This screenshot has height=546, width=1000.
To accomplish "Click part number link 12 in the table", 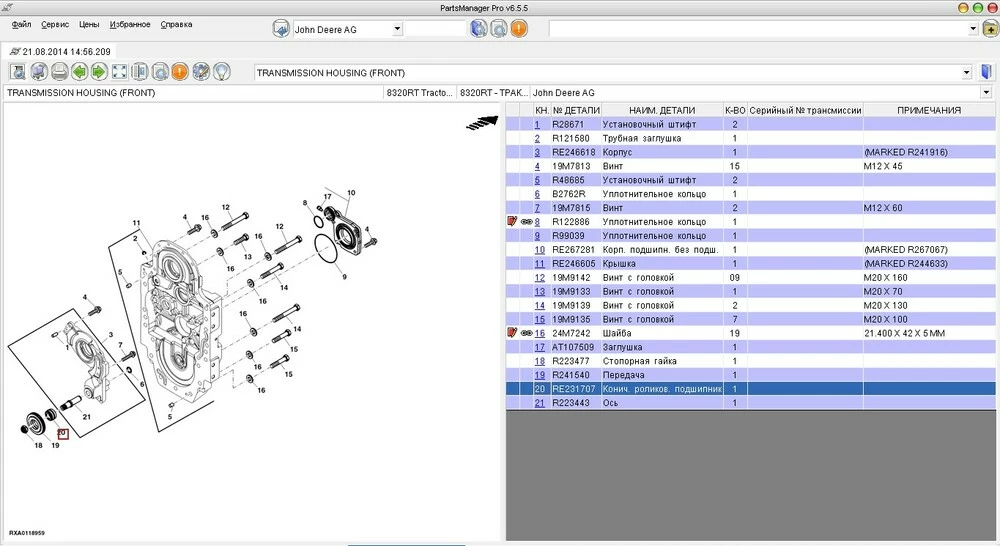I will pos(540,277).
